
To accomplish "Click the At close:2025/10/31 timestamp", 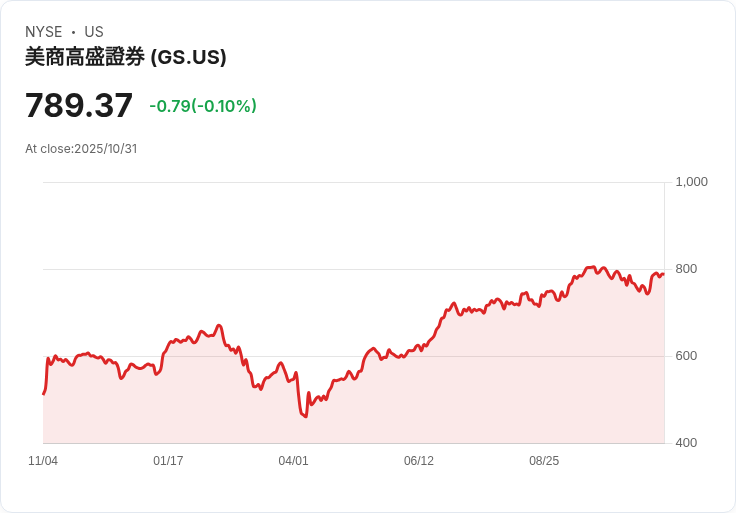I will coord(81,149).
